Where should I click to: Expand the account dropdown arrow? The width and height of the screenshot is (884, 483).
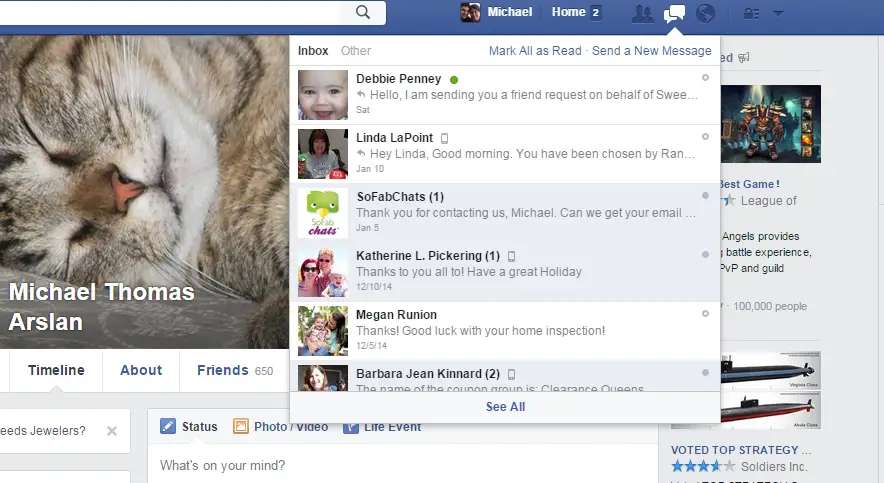779,13
